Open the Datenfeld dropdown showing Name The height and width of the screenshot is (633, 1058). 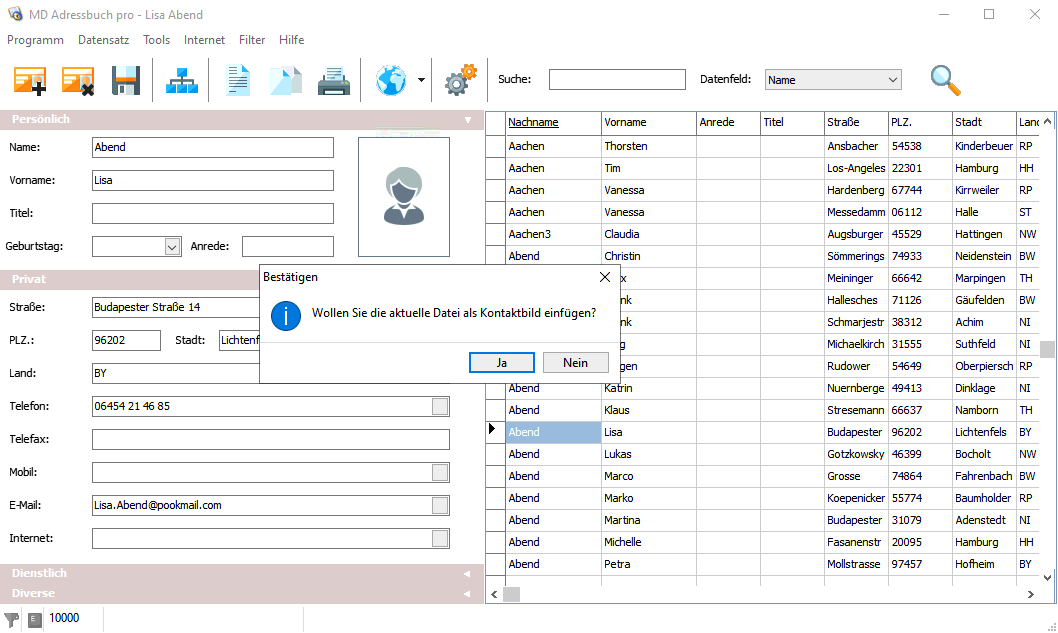[832, 80]
